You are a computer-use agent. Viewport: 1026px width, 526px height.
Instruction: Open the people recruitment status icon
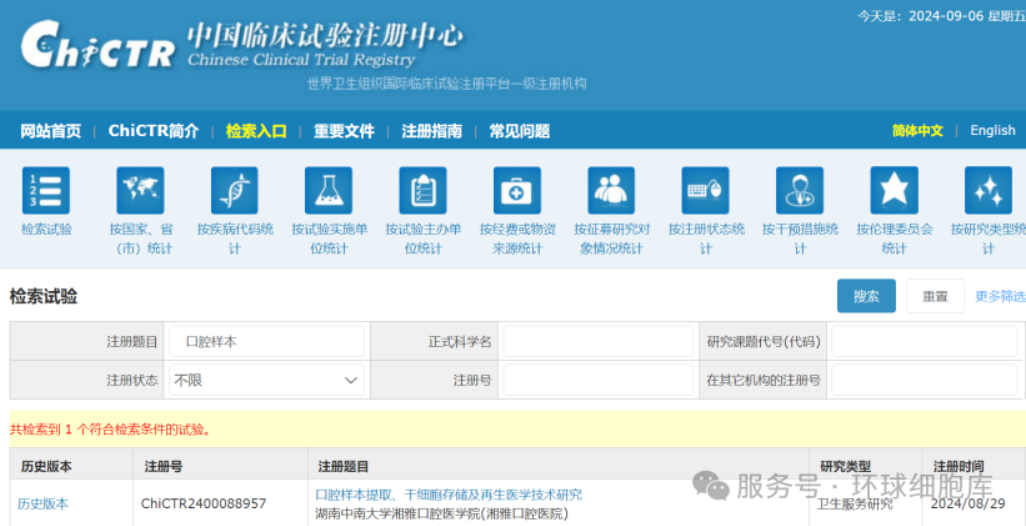coord(611,191)
